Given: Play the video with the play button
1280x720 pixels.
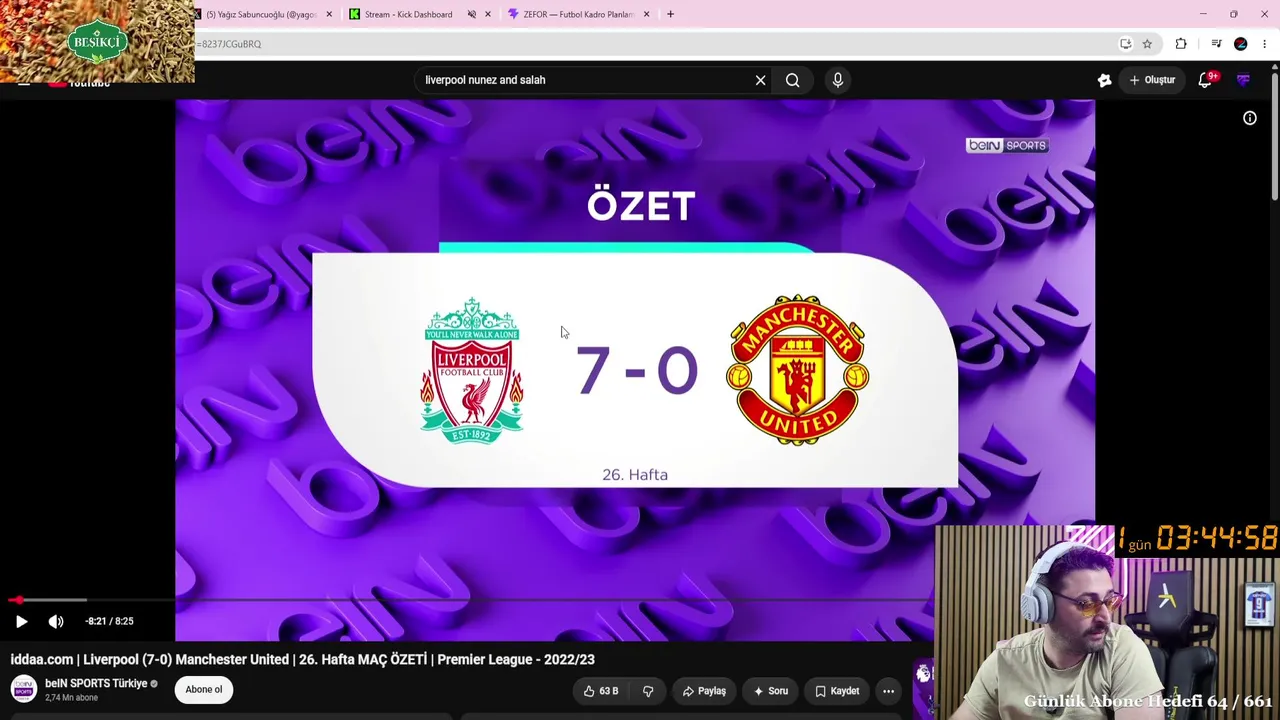Looking at the screenshot, I should (21, 621).
